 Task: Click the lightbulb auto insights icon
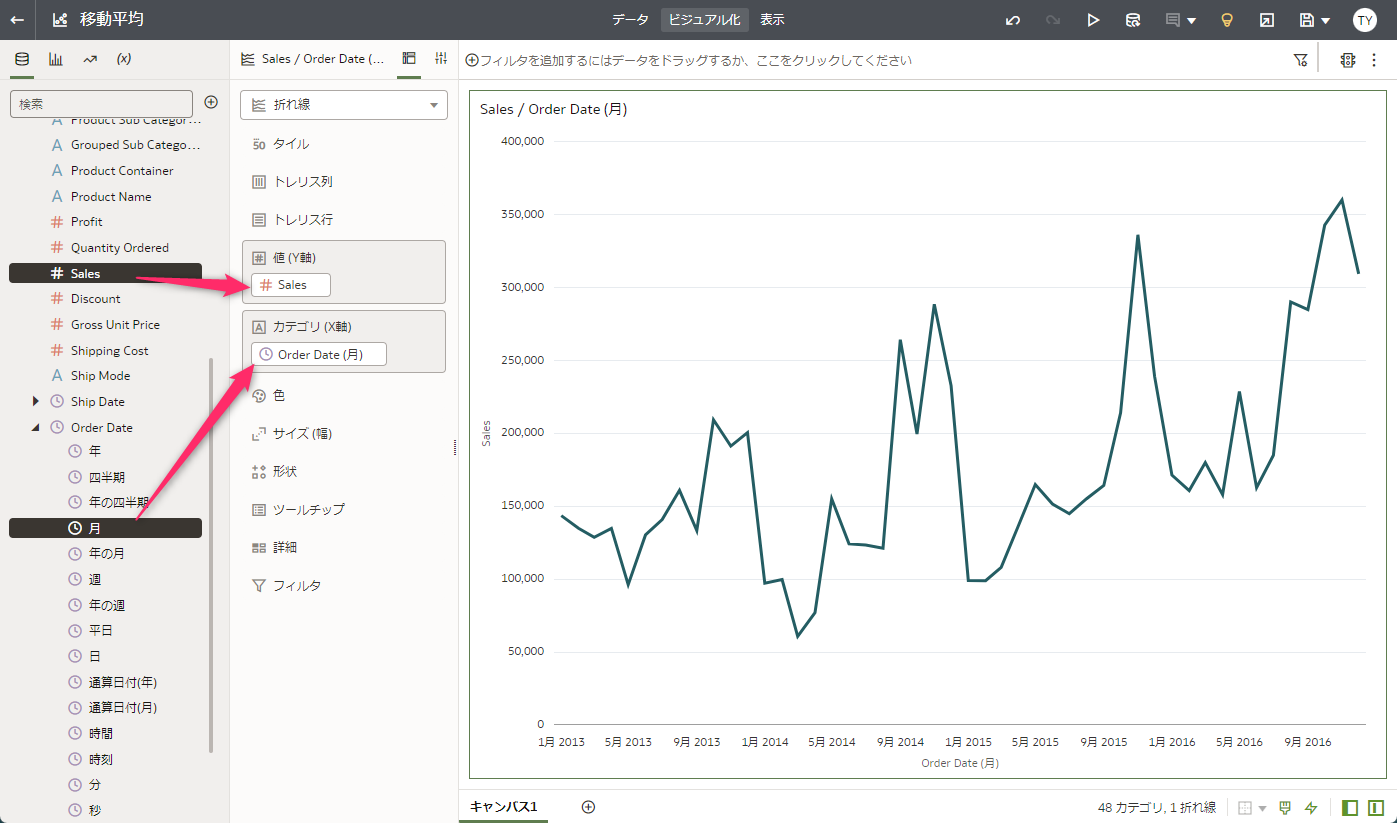point(1227,20)
